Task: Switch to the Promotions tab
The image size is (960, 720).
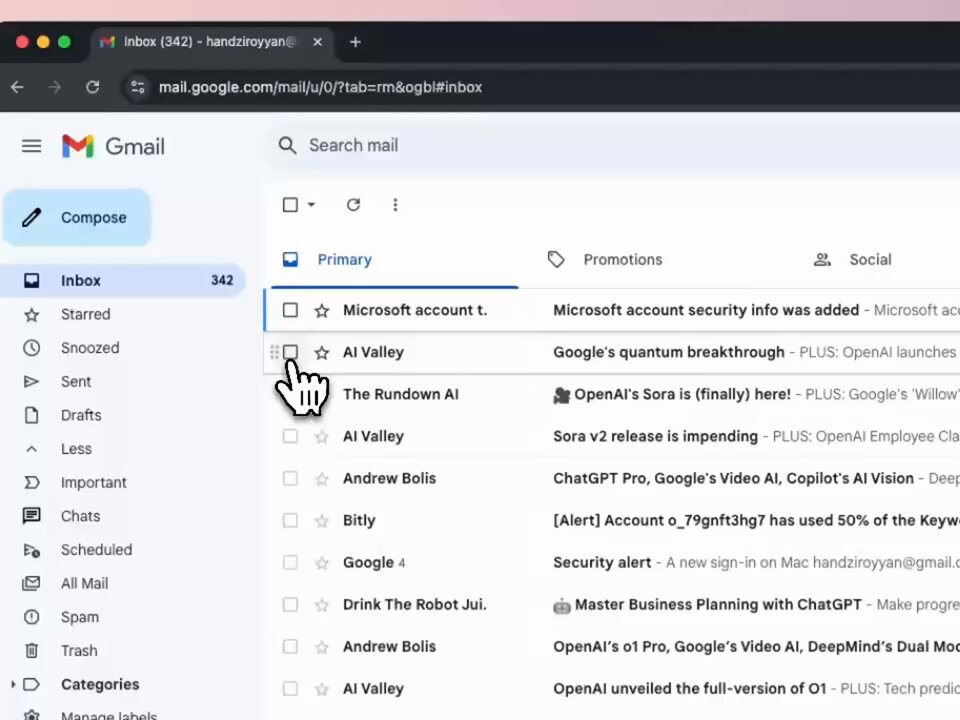Action: [x=623, y=260]
